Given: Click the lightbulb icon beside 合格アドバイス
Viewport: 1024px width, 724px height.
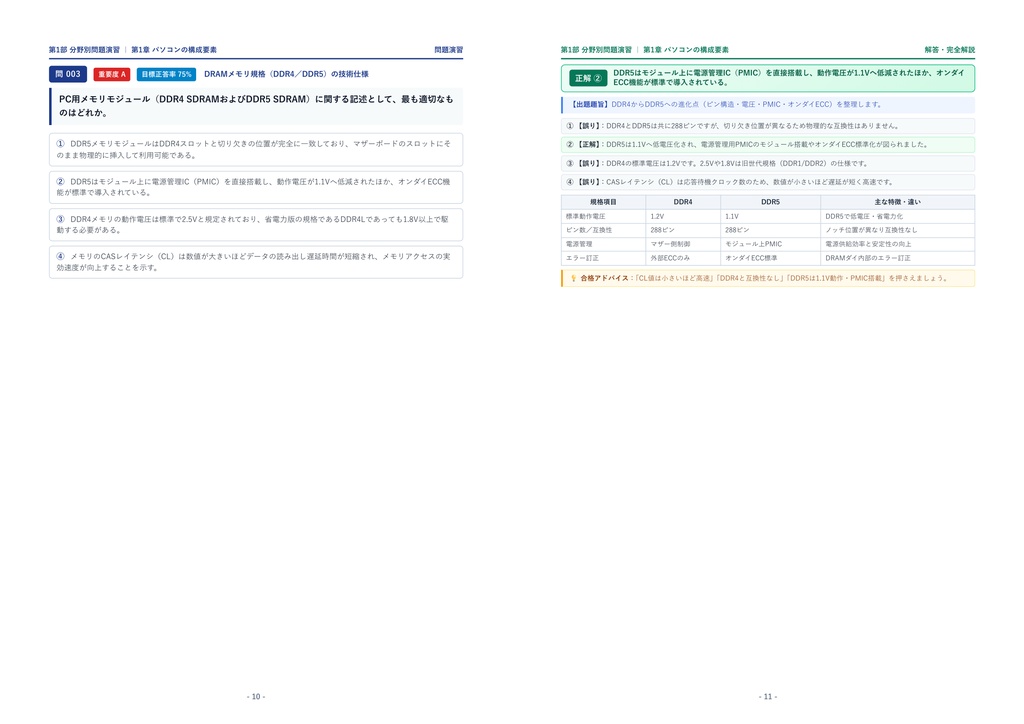Looking at the screenshot, I should (573, 278).
